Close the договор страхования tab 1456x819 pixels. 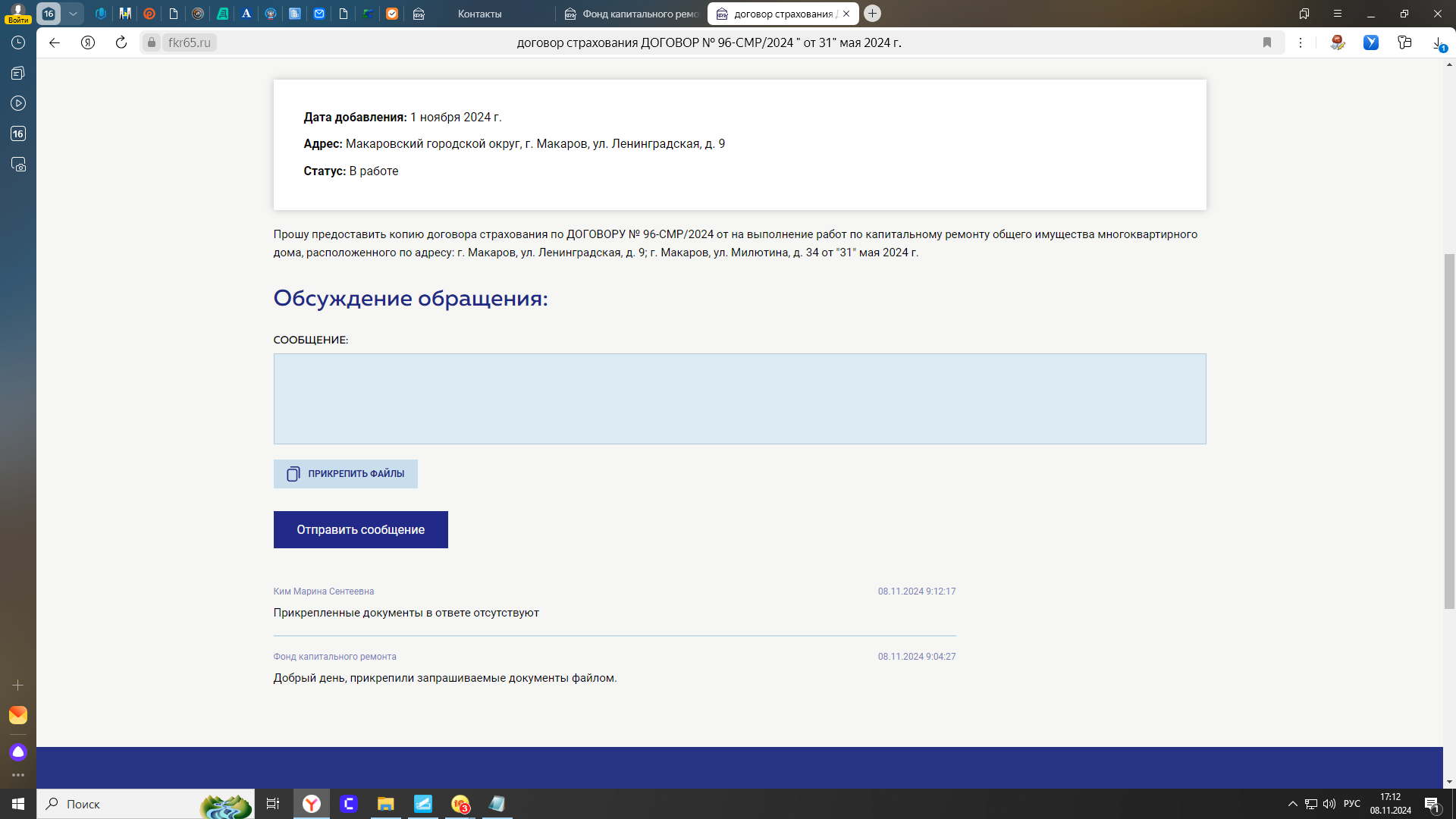846,14
